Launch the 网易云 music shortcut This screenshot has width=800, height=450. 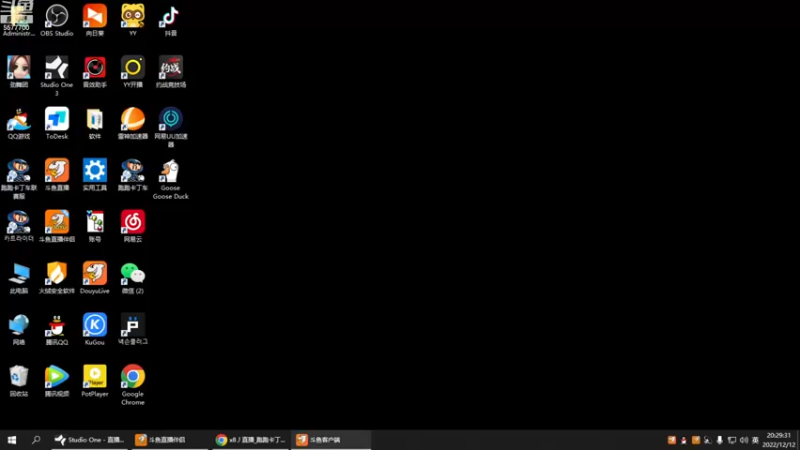click(x=133, y=226)
